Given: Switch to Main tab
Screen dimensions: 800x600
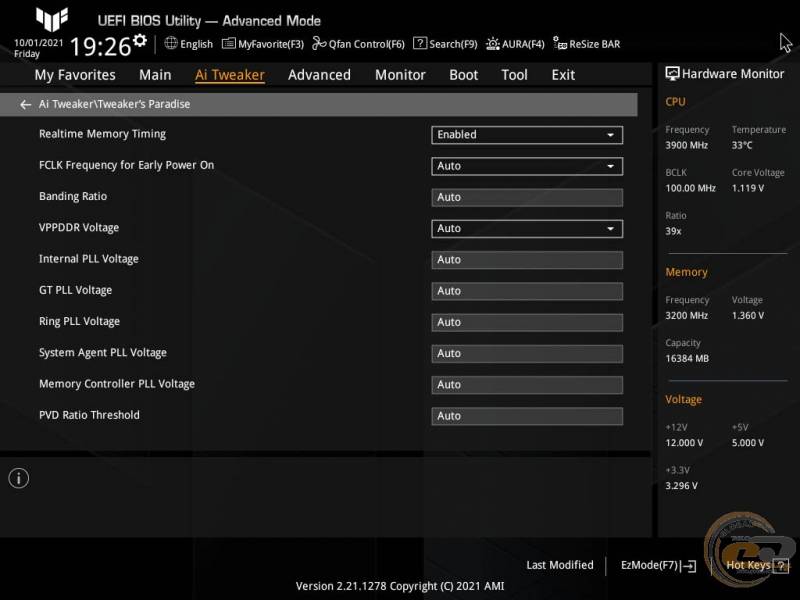Looking at the screenshot, I should coord(155,75).
